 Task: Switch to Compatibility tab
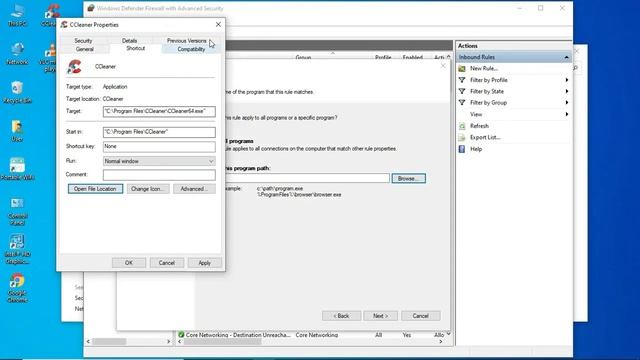[191, 49]
